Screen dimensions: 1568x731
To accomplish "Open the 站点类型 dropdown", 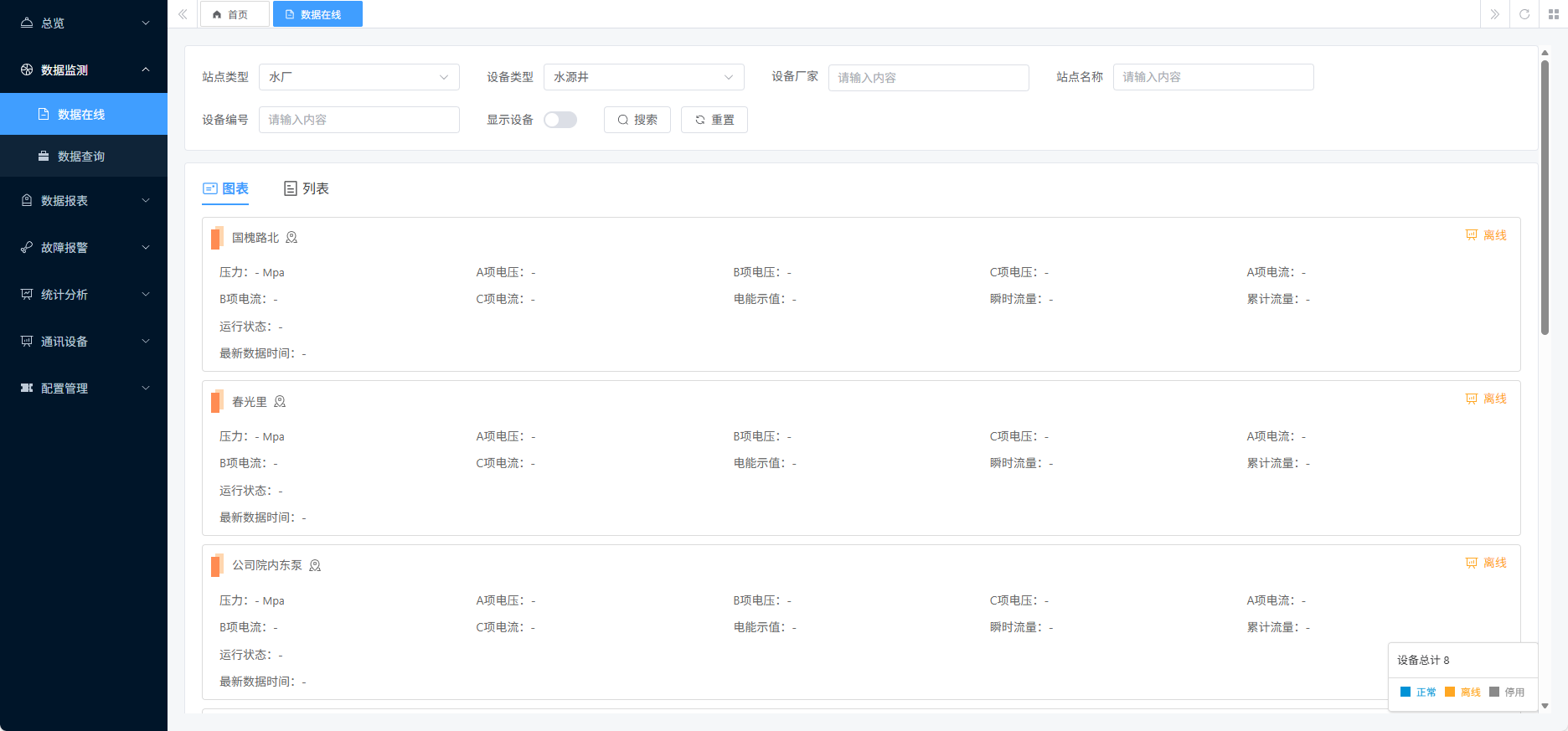I will pyautogui.click(x=358, y=77).
